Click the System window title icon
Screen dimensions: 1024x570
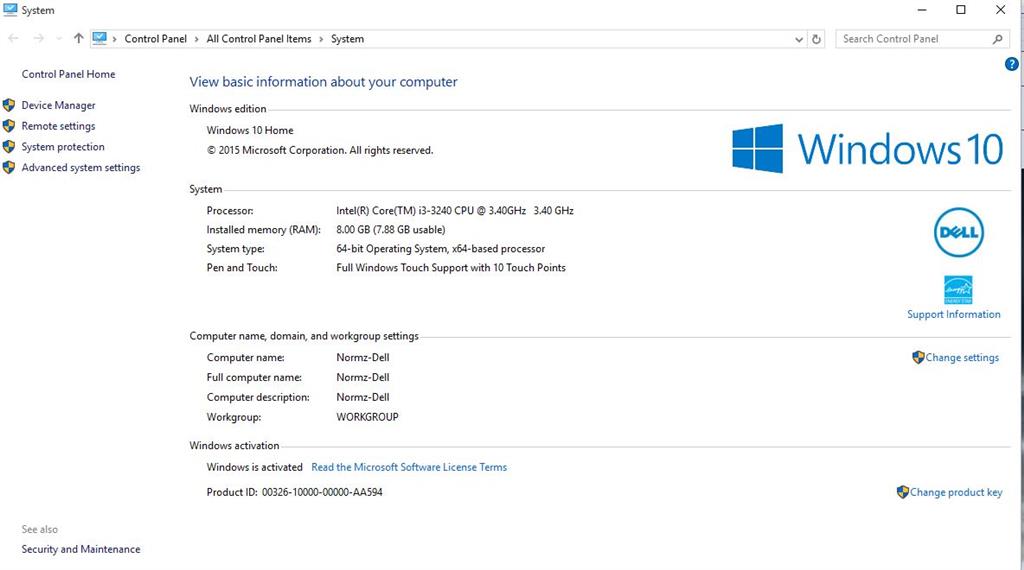10,10
